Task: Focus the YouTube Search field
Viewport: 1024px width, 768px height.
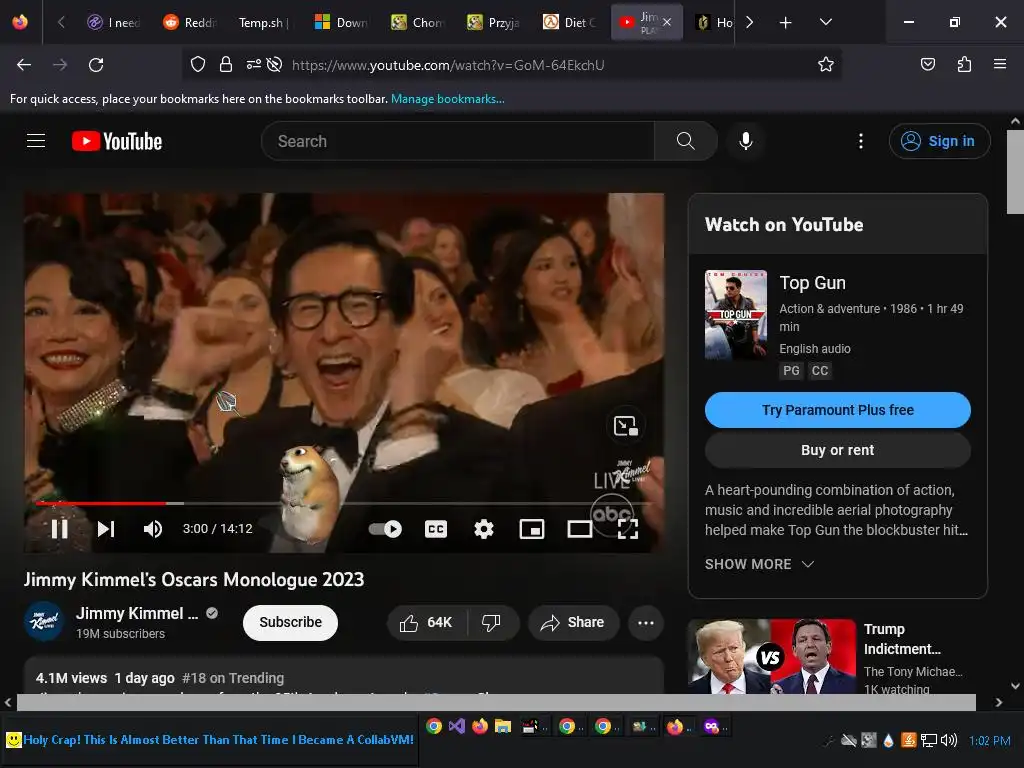Action: point(458,141)
